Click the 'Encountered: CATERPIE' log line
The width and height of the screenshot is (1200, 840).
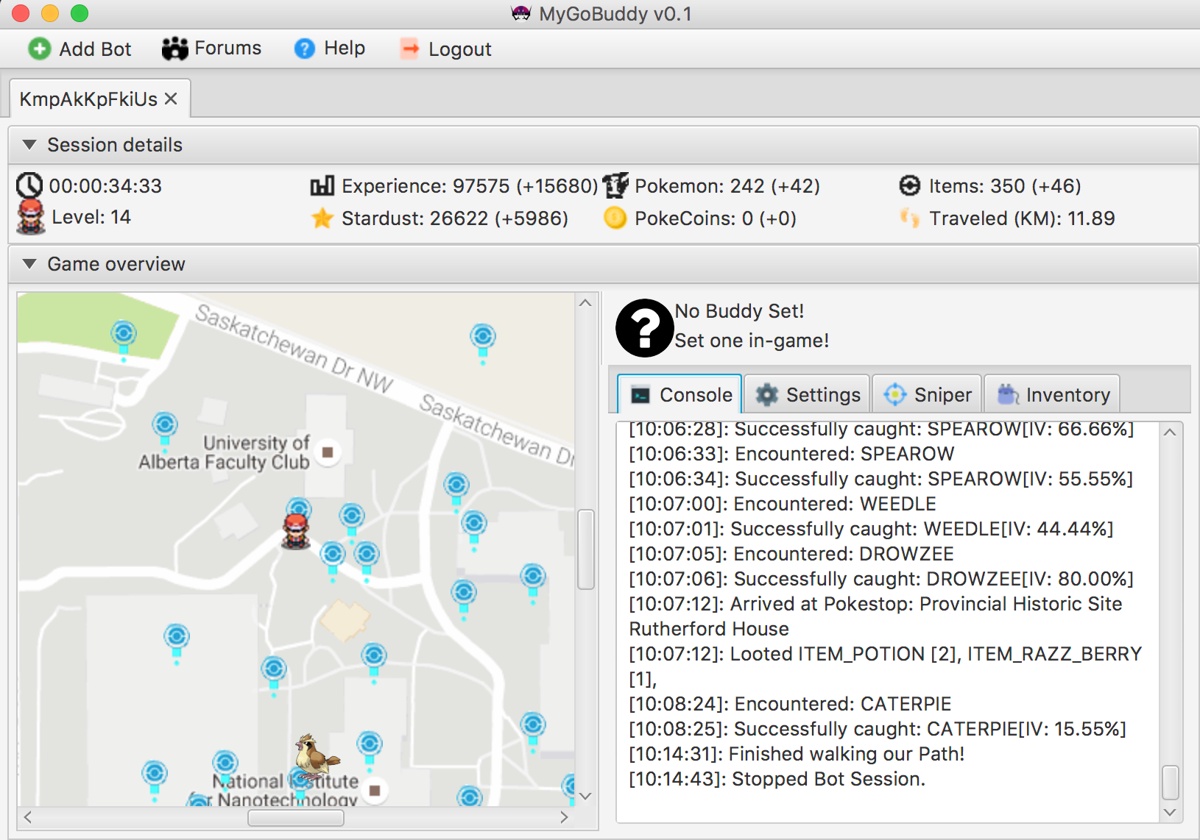790,704
